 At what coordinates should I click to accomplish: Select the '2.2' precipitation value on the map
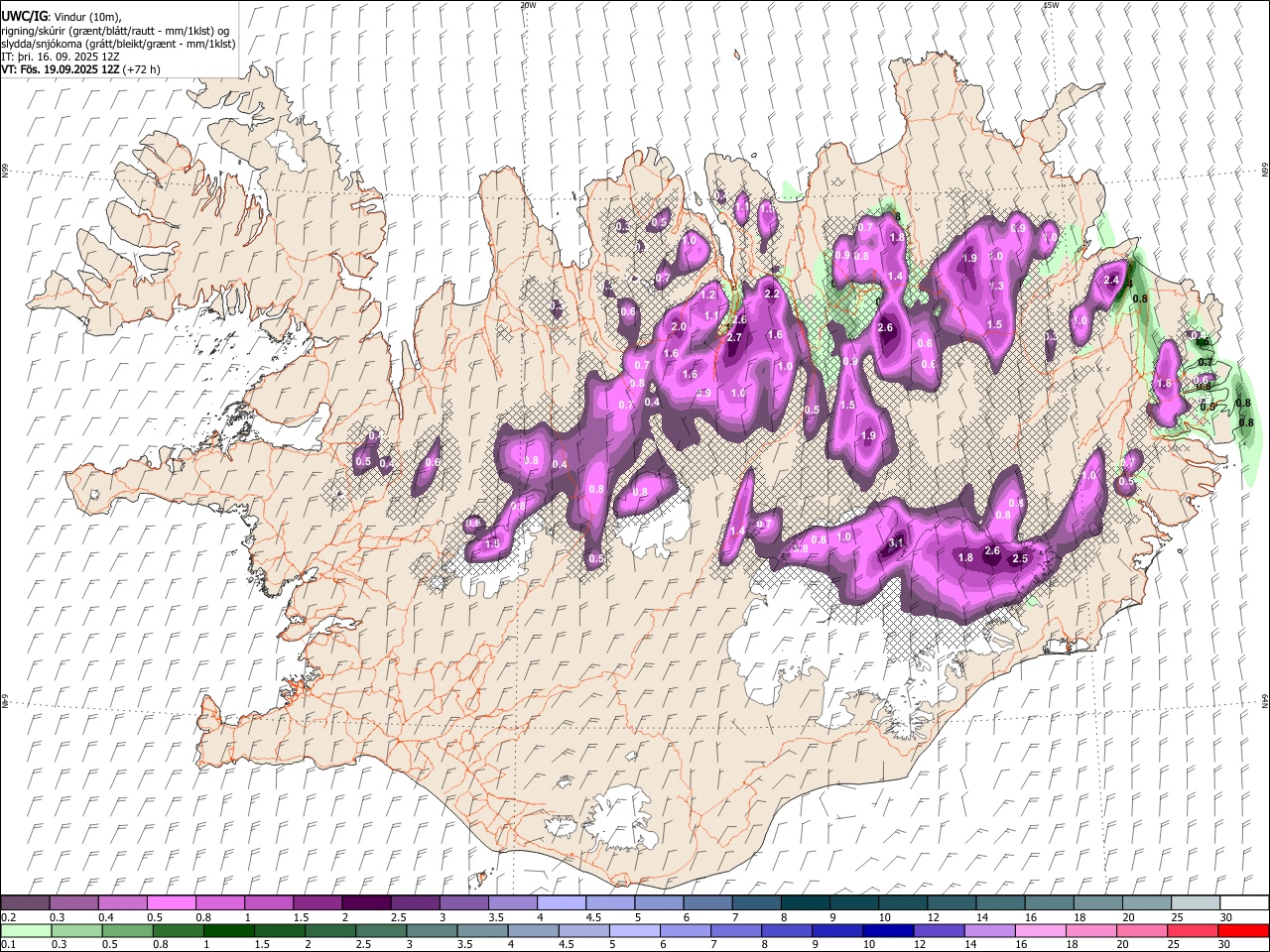tap(772, 295)
